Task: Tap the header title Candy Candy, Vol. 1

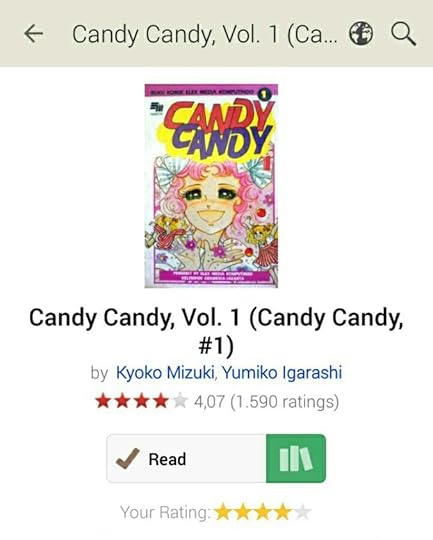Action: (205, 34)
